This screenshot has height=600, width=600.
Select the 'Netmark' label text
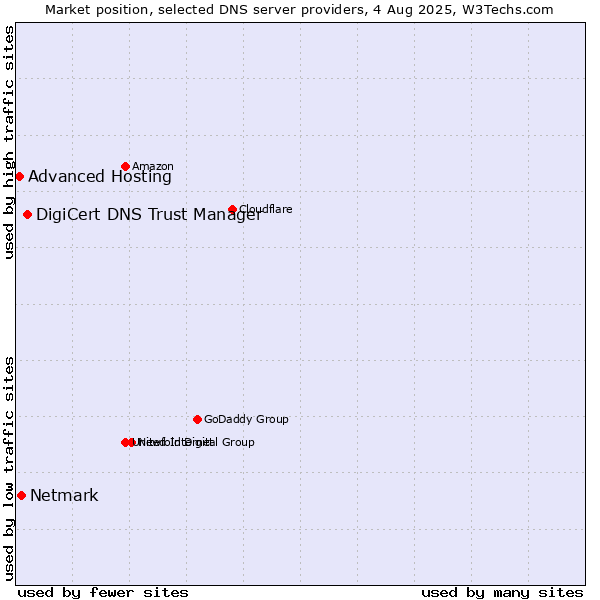[64, 496]
